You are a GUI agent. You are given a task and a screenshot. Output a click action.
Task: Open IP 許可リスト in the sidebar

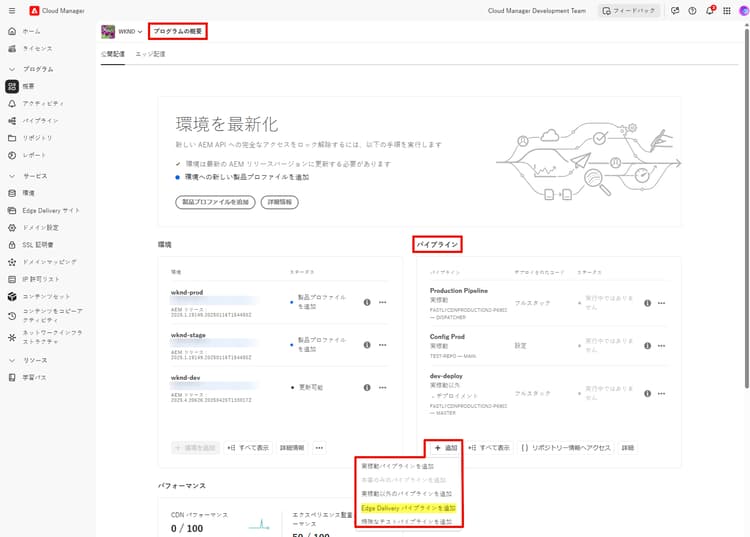coord(41,279)
